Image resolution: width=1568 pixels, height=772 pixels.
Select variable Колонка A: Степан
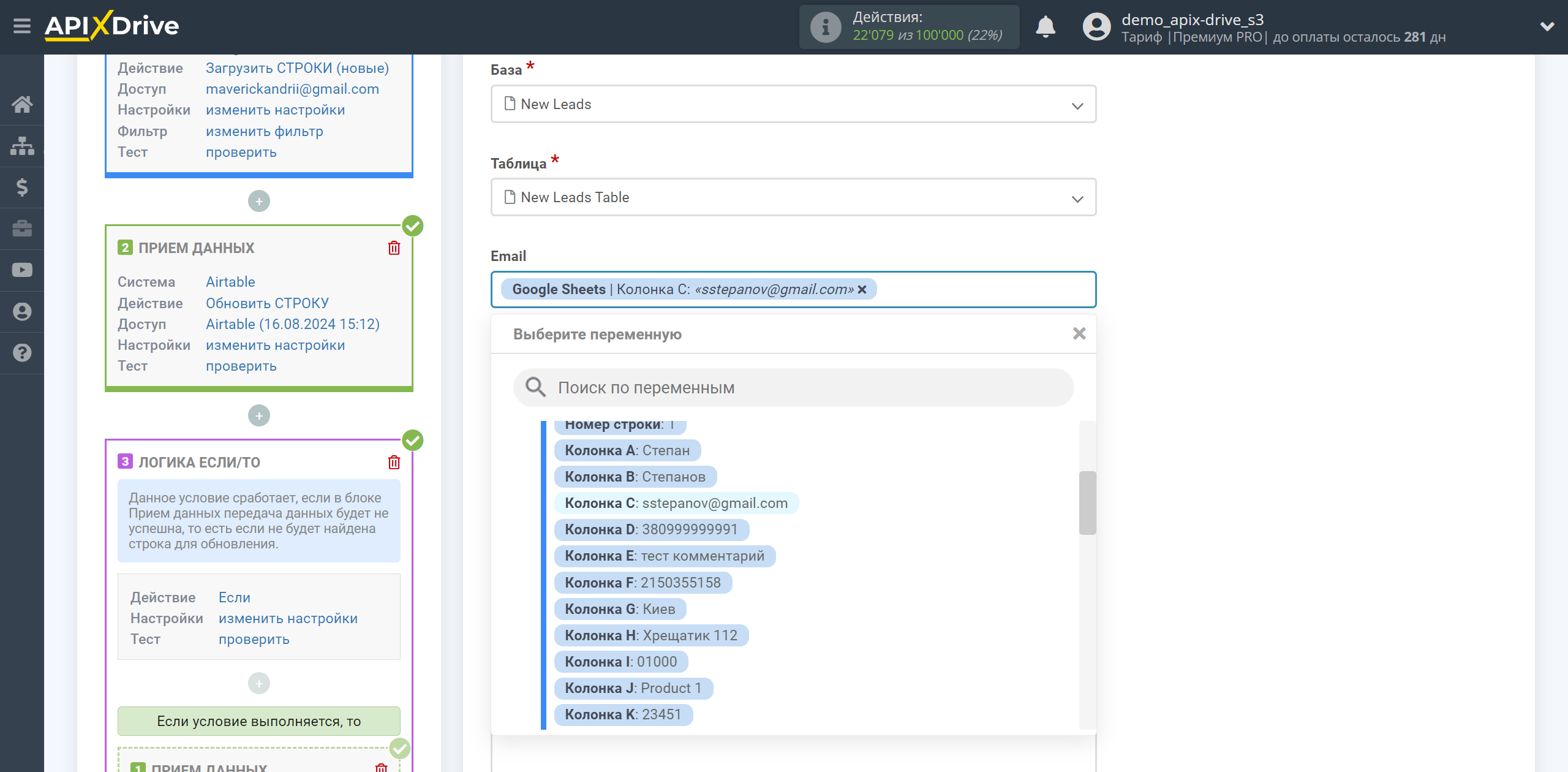coord(627,450)
